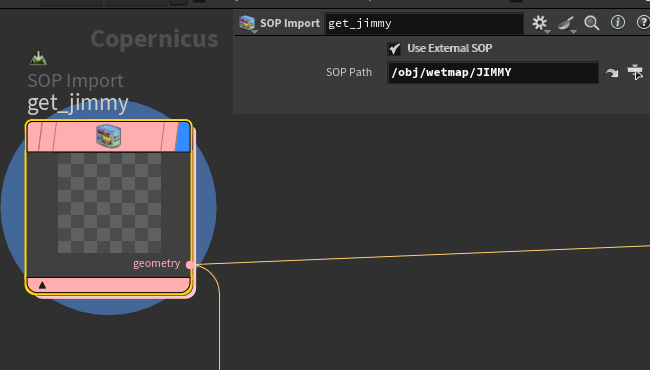The height and width of the screenshot is (370, 650).
Task: Open help with the question mark icon
Action: pyautogui.click(x=643, y=22)
